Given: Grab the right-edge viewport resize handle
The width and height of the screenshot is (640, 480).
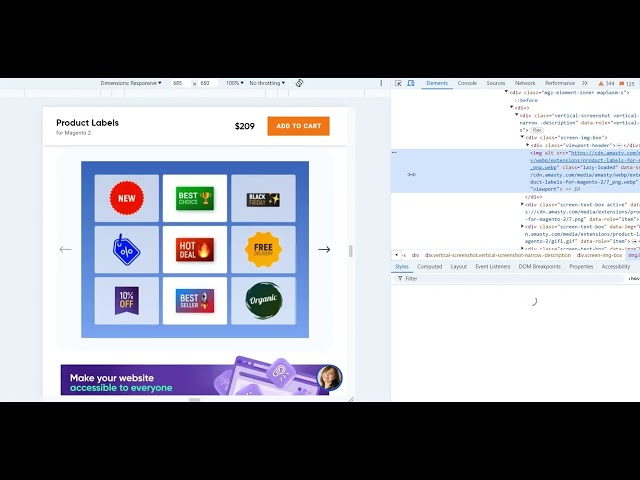Looking at the screenshot, I should 350,251.
